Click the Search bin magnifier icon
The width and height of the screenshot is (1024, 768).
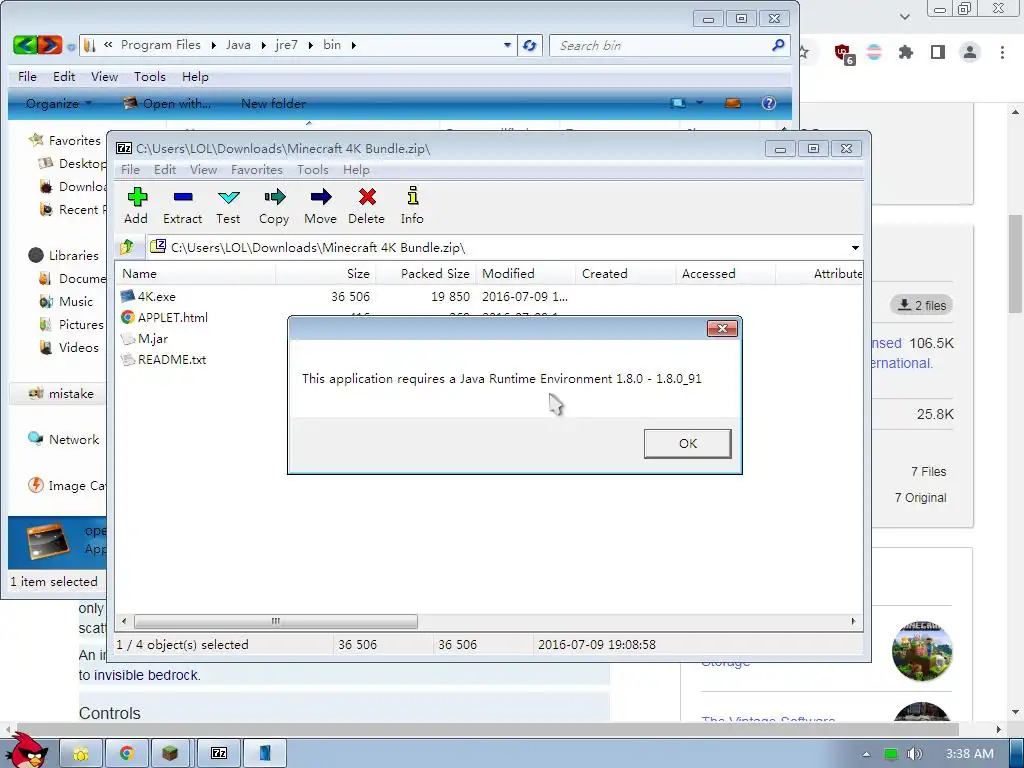pyautogui.click(x=778, y=45)
